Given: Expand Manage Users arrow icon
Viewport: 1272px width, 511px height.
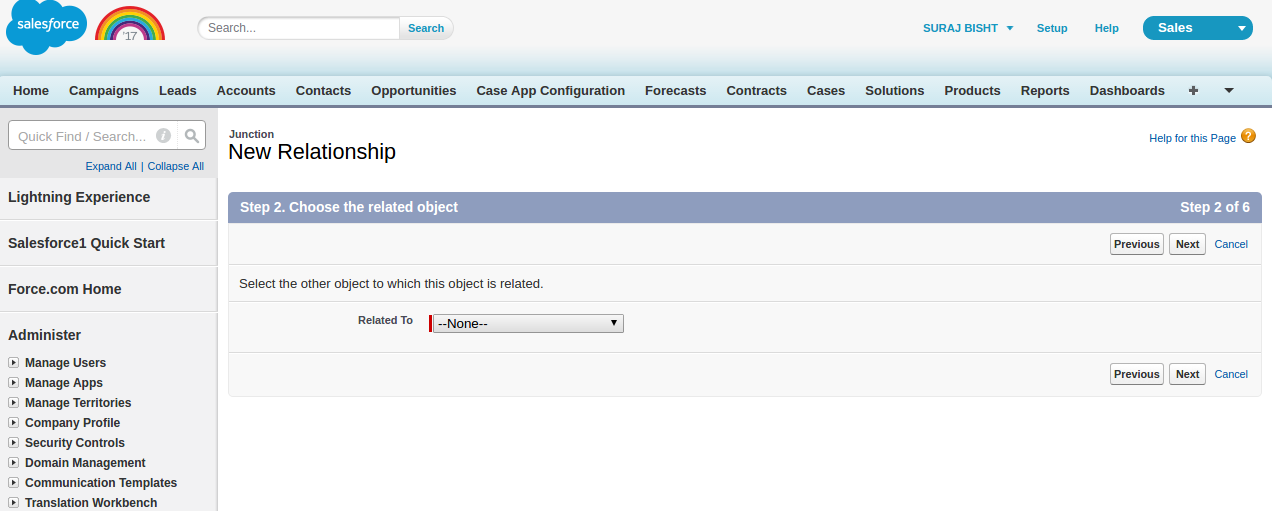Looking at the screenshot, I should (13, 363).
